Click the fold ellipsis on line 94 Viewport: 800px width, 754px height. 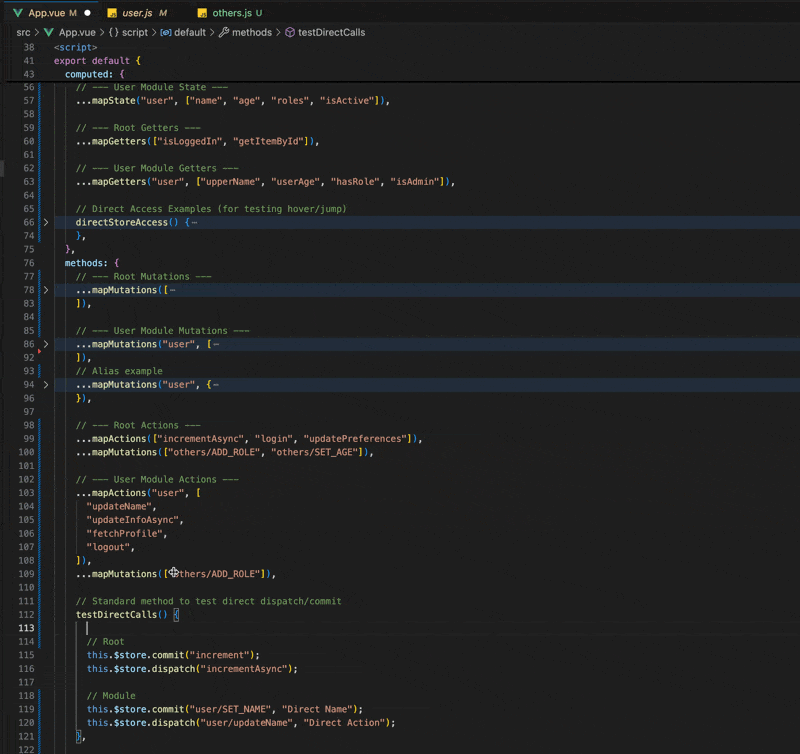(216, 385)
